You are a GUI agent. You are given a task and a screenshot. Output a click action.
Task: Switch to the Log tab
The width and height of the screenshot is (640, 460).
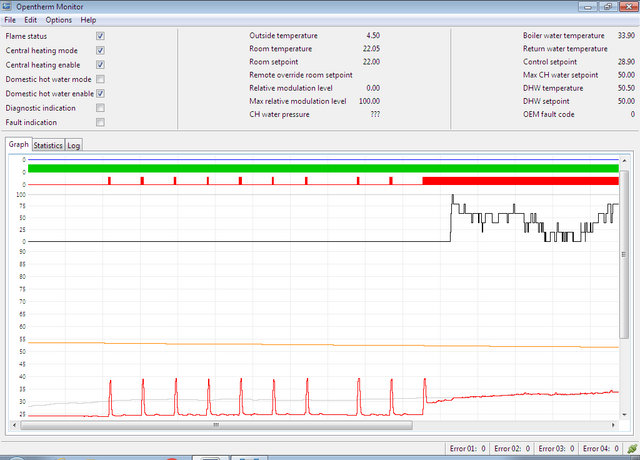point(74,145)
